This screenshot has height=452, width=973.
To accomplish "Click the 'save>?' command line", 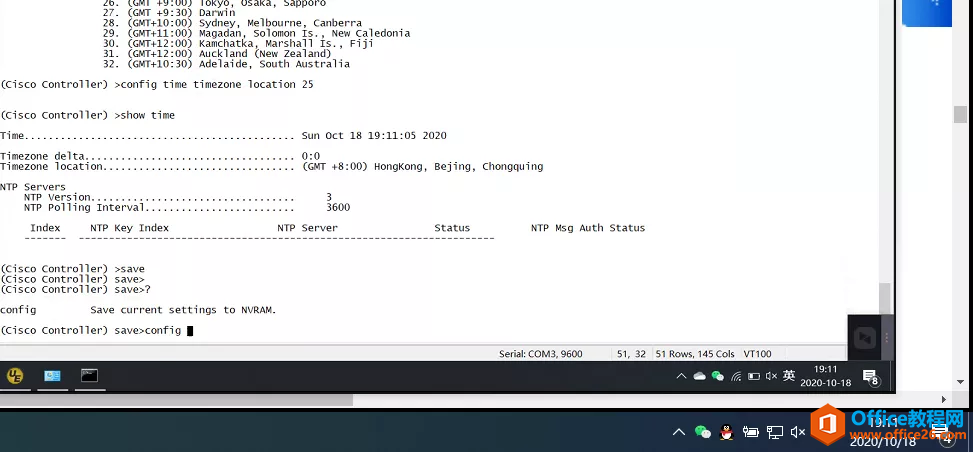I will [x=76, y=289].
